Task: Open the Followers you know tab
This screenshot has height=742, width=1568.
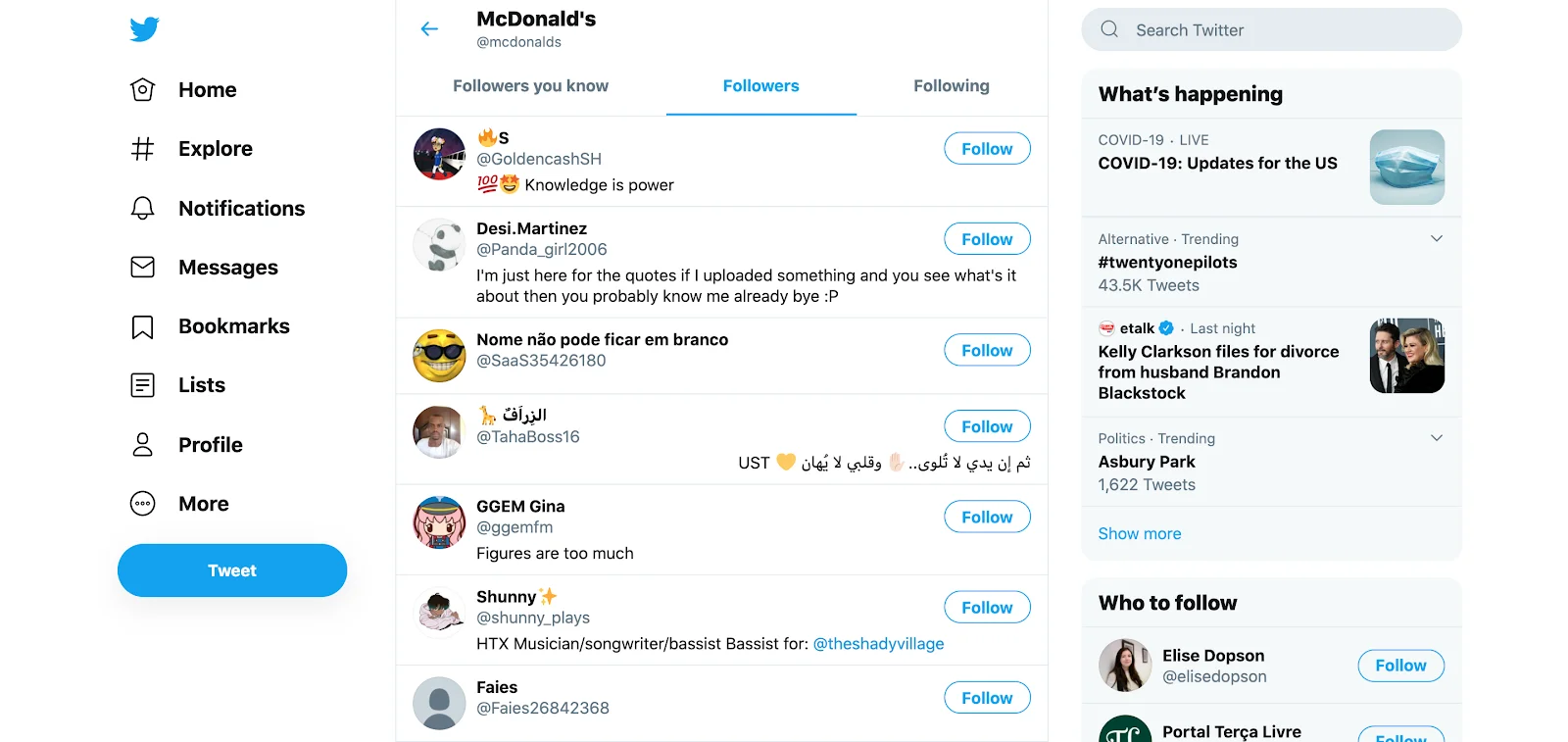Action: (530, 86)
